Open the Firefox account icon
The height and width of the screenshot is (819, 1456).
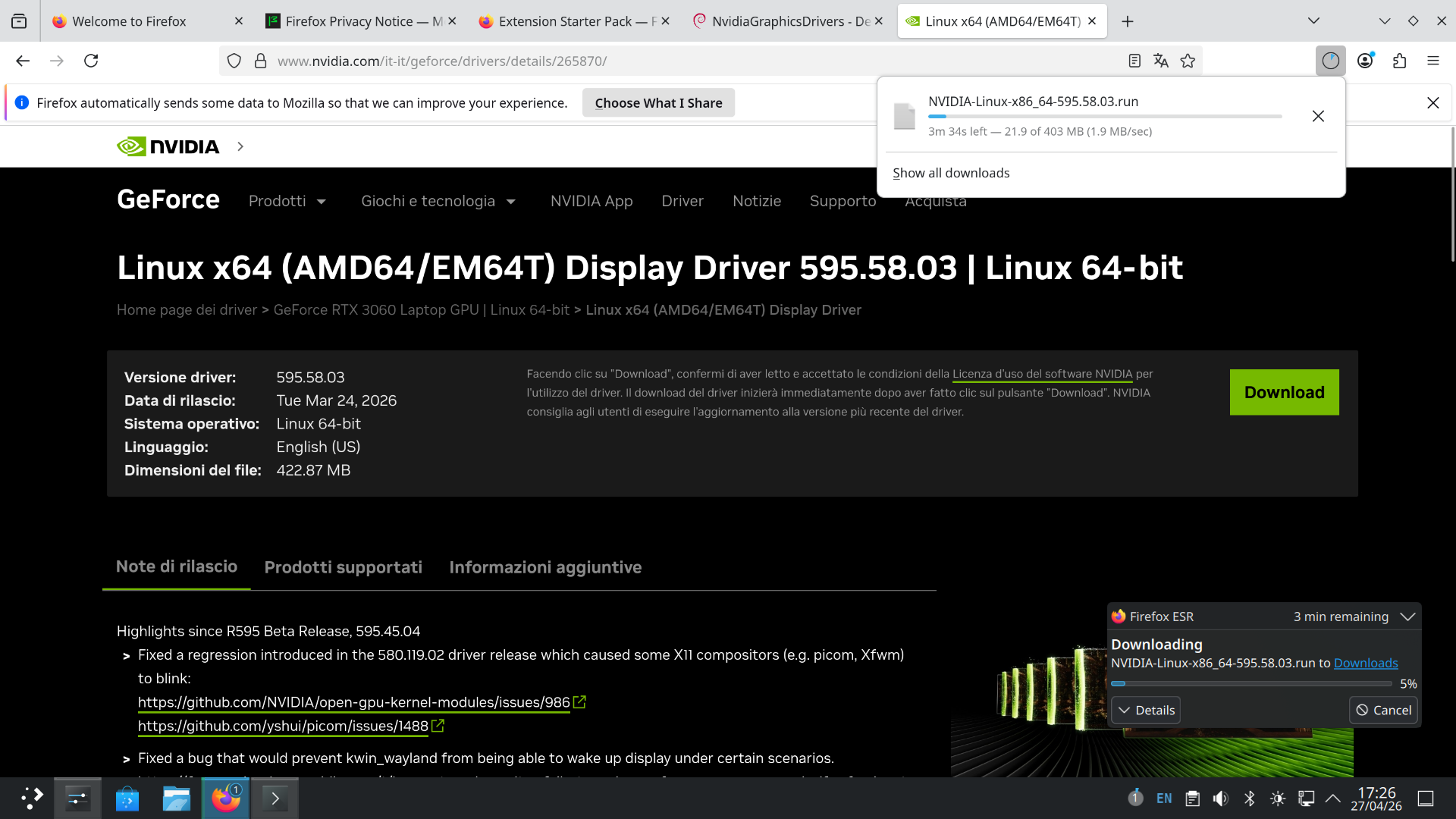[x=1365, y=61]
